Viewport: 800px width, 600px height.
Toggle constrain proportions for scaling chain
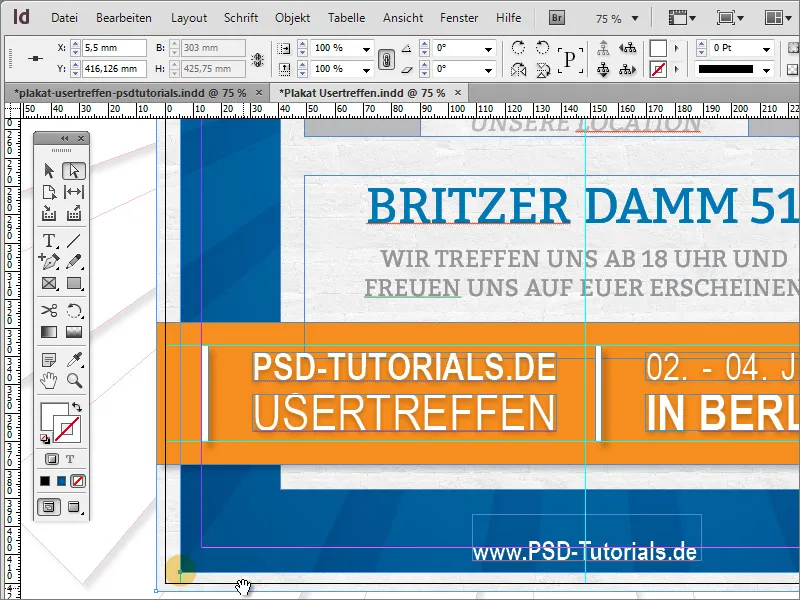386,59
